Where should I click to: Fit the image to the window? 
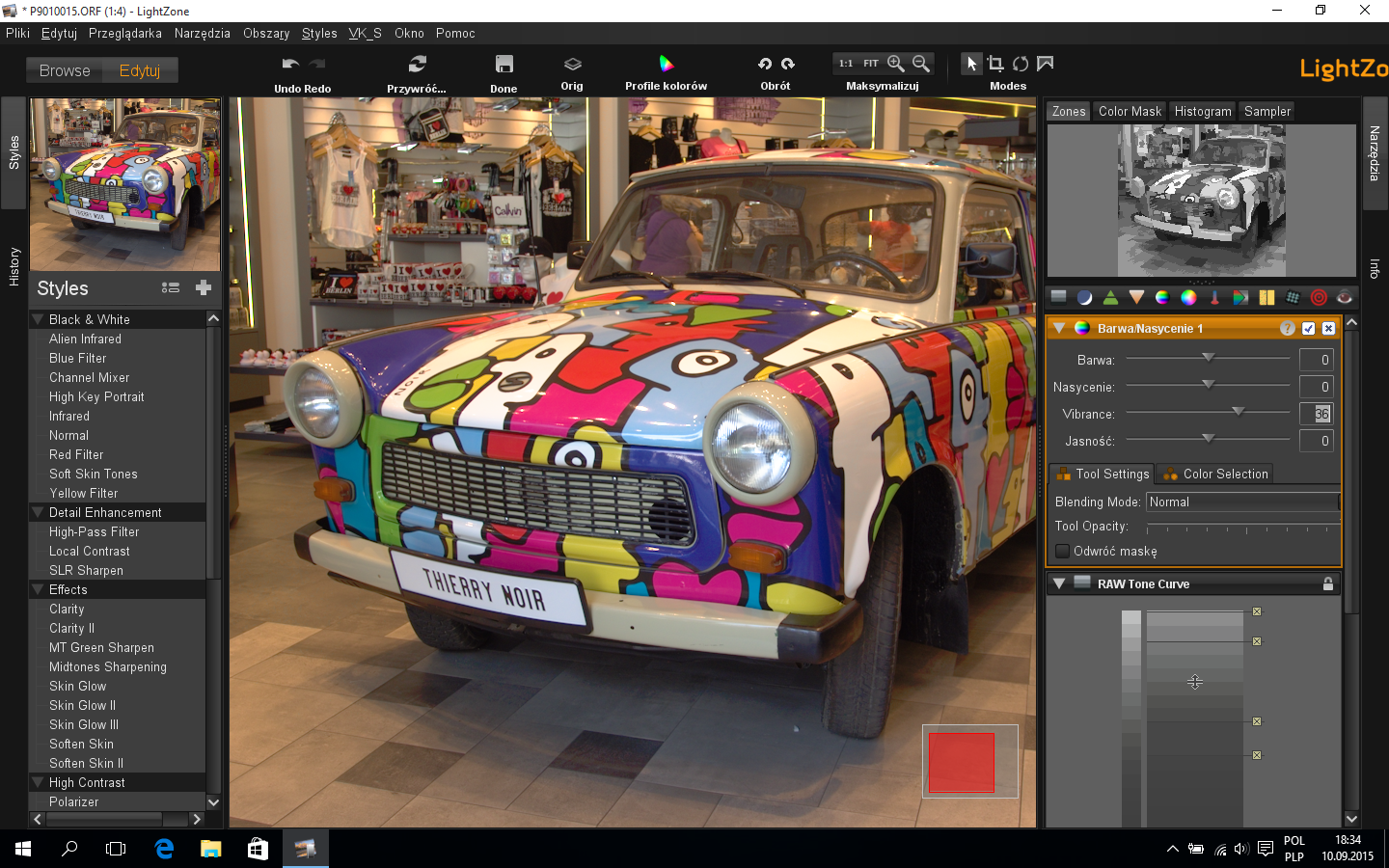point(871,64)
